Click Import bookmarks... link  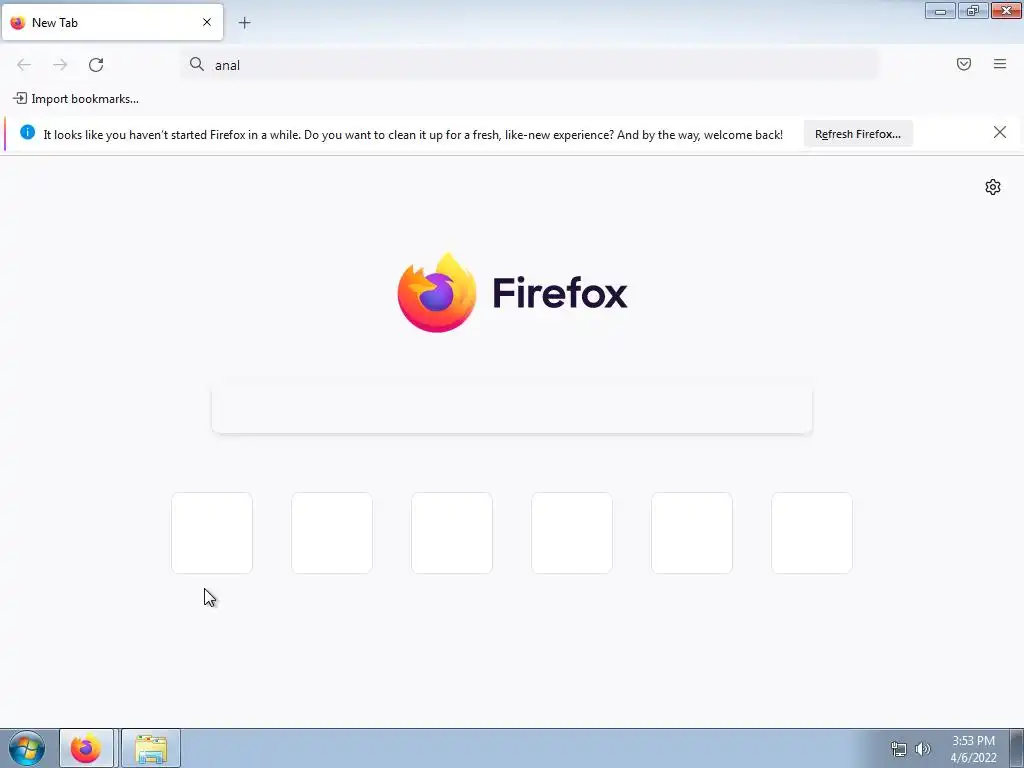click(76, 99)
